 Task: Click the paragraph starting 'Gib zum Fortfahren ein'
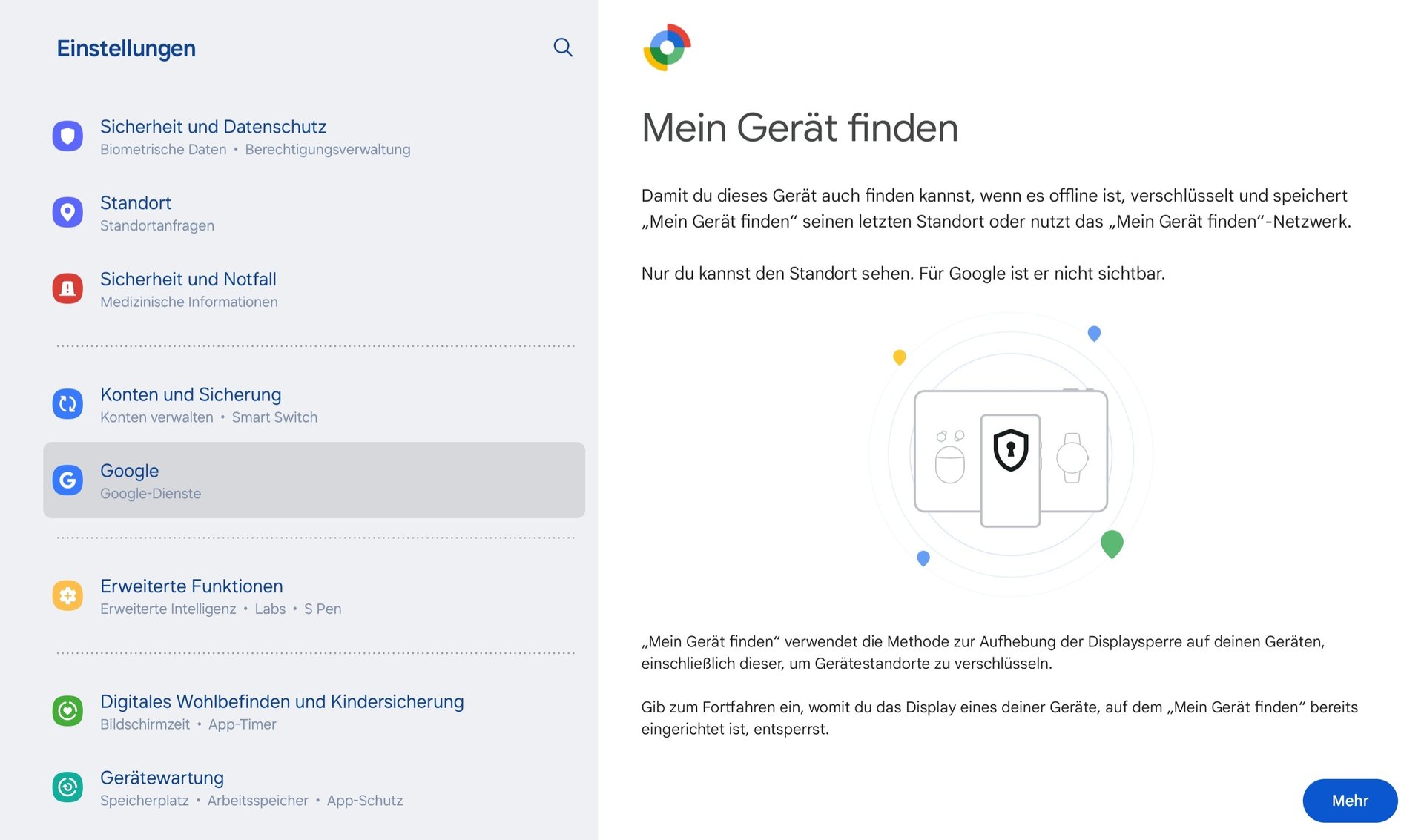[x=999, y=718]
